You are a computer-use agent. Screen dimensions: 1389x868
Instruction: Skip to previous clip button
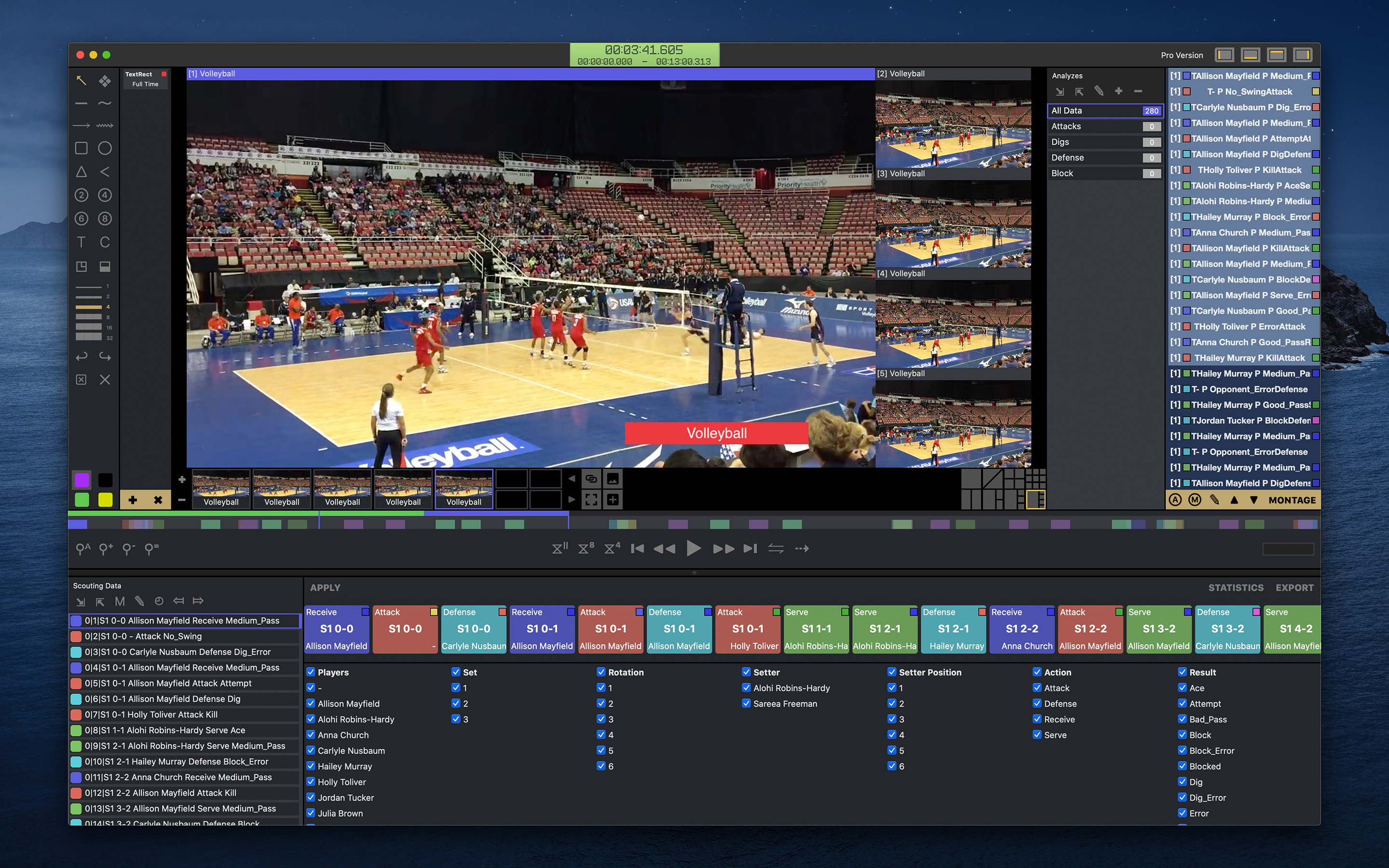637,549
